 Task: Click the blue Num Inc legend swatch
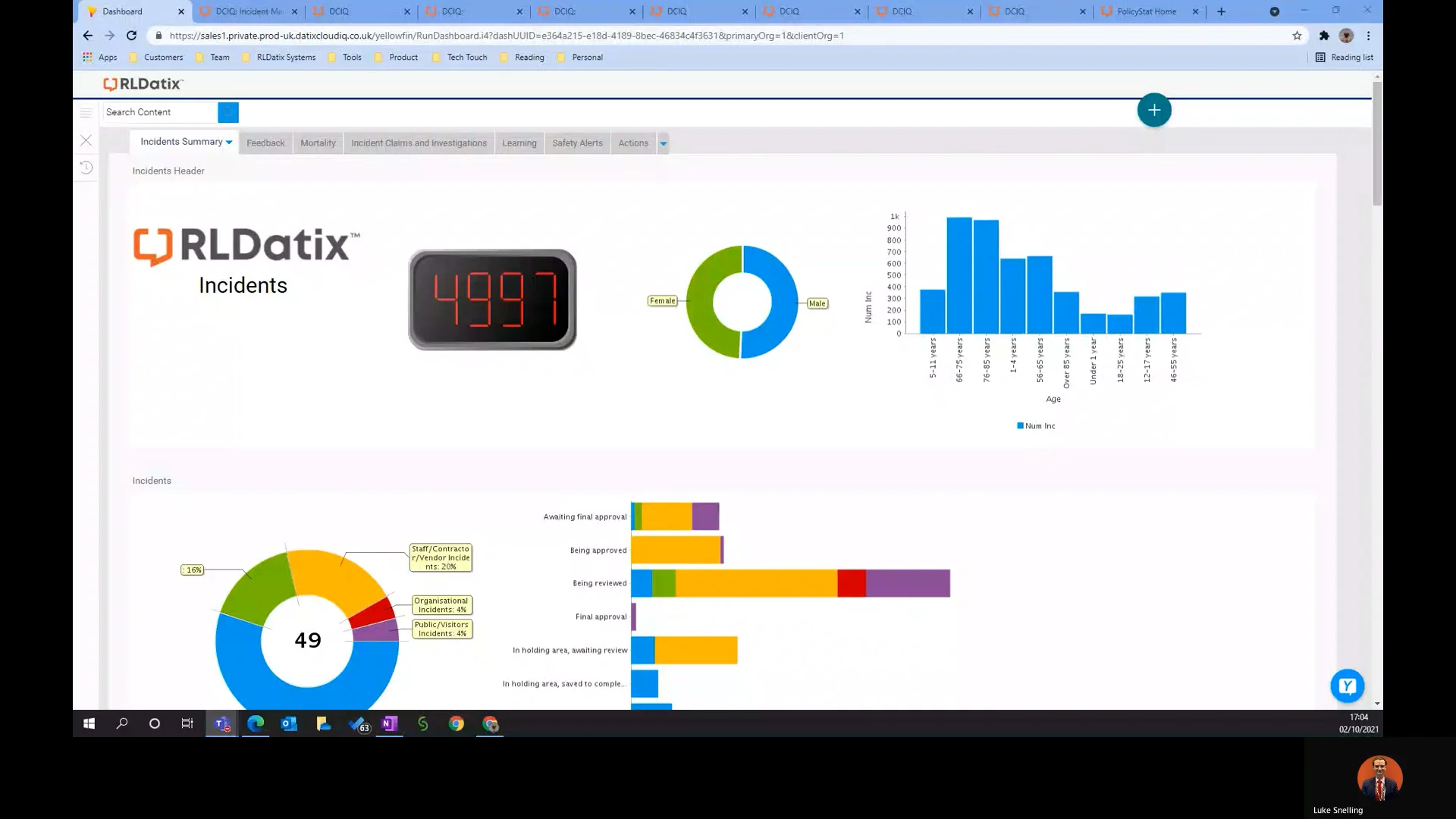pos(1020,425)
